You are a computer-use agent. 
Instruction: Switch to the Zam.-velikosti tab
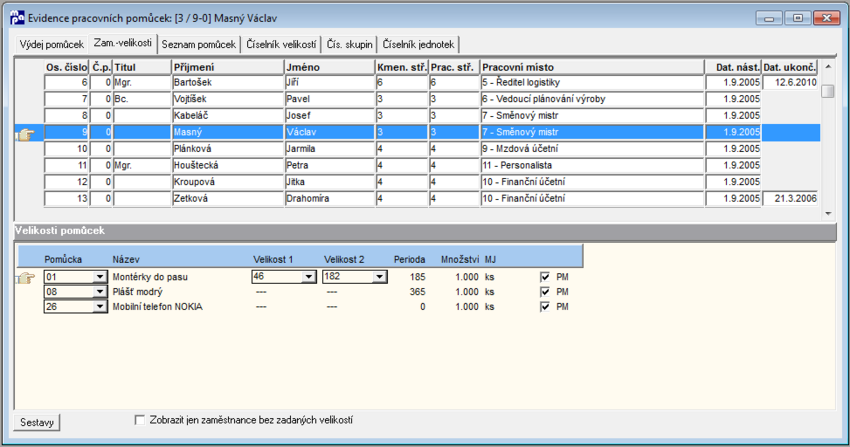[123, 43]
